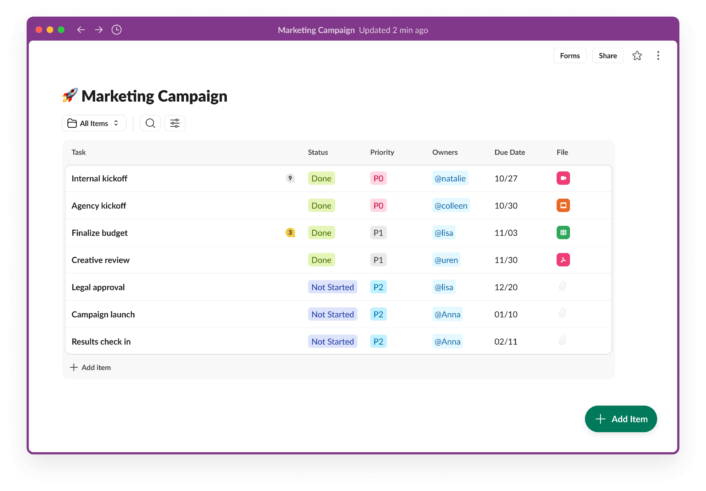Viewport: 706px width, 491px height.
Task: Open the Forms button
Action: 570,55
